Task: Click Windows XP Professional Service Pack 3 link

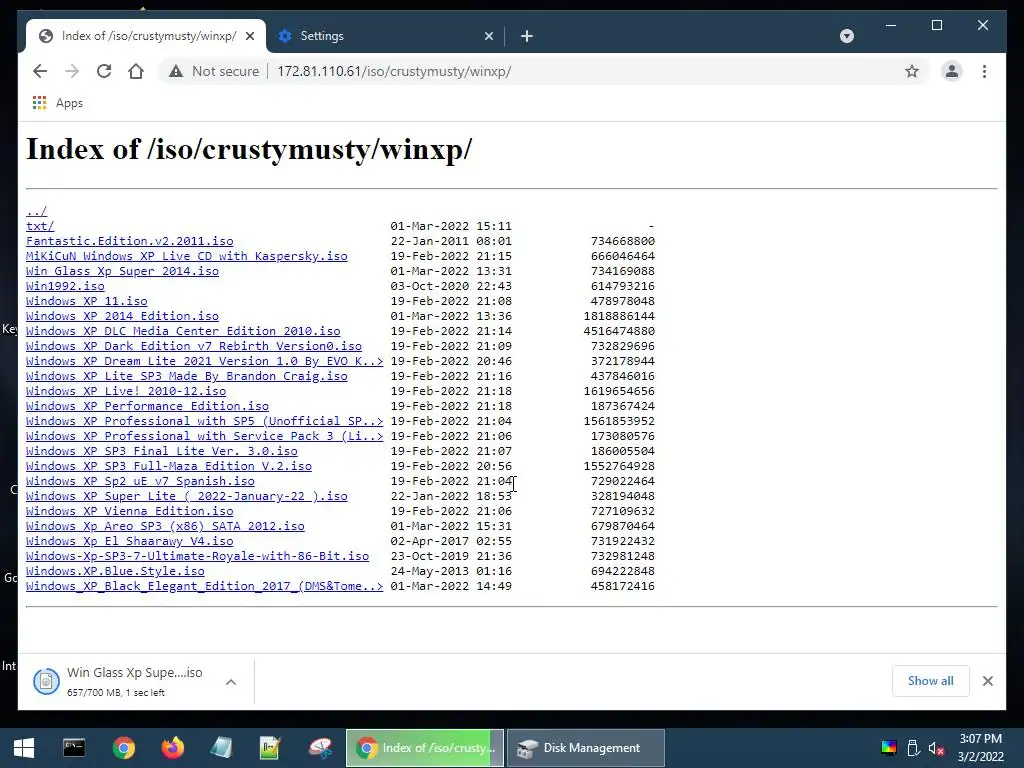Action: point(204,436)
